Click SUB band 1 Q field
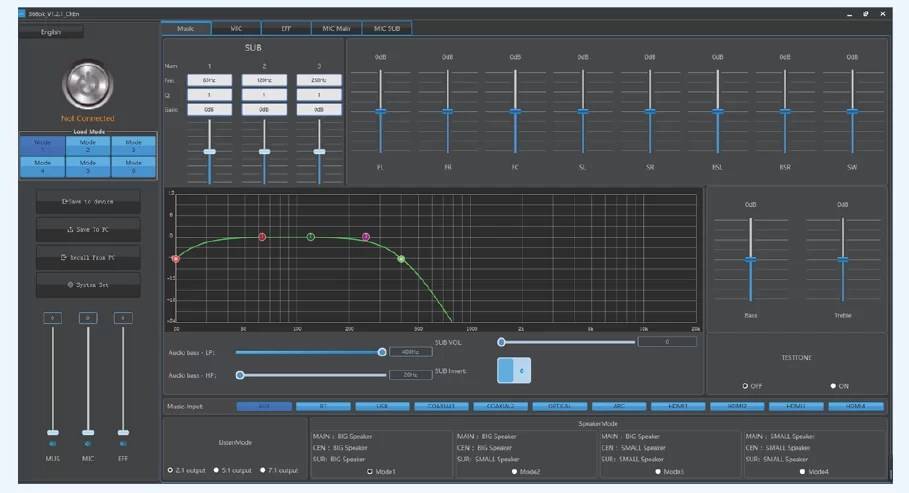 tap(209, 95)
